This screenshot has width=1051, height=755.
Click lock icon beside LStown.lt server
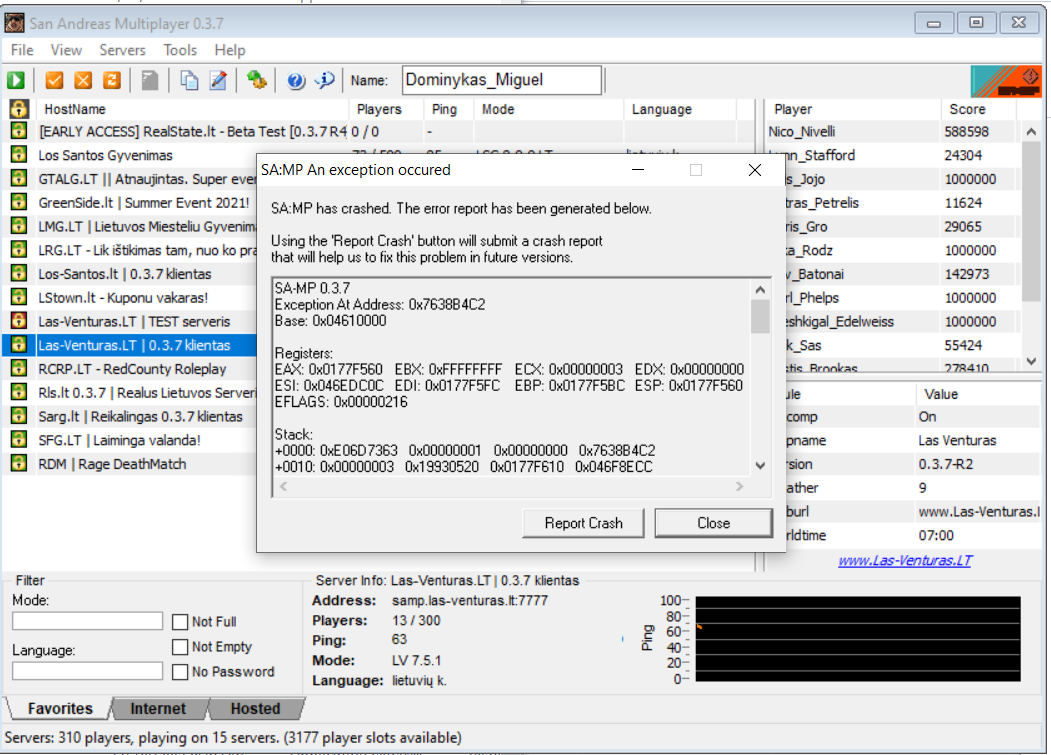pos(19,298)
